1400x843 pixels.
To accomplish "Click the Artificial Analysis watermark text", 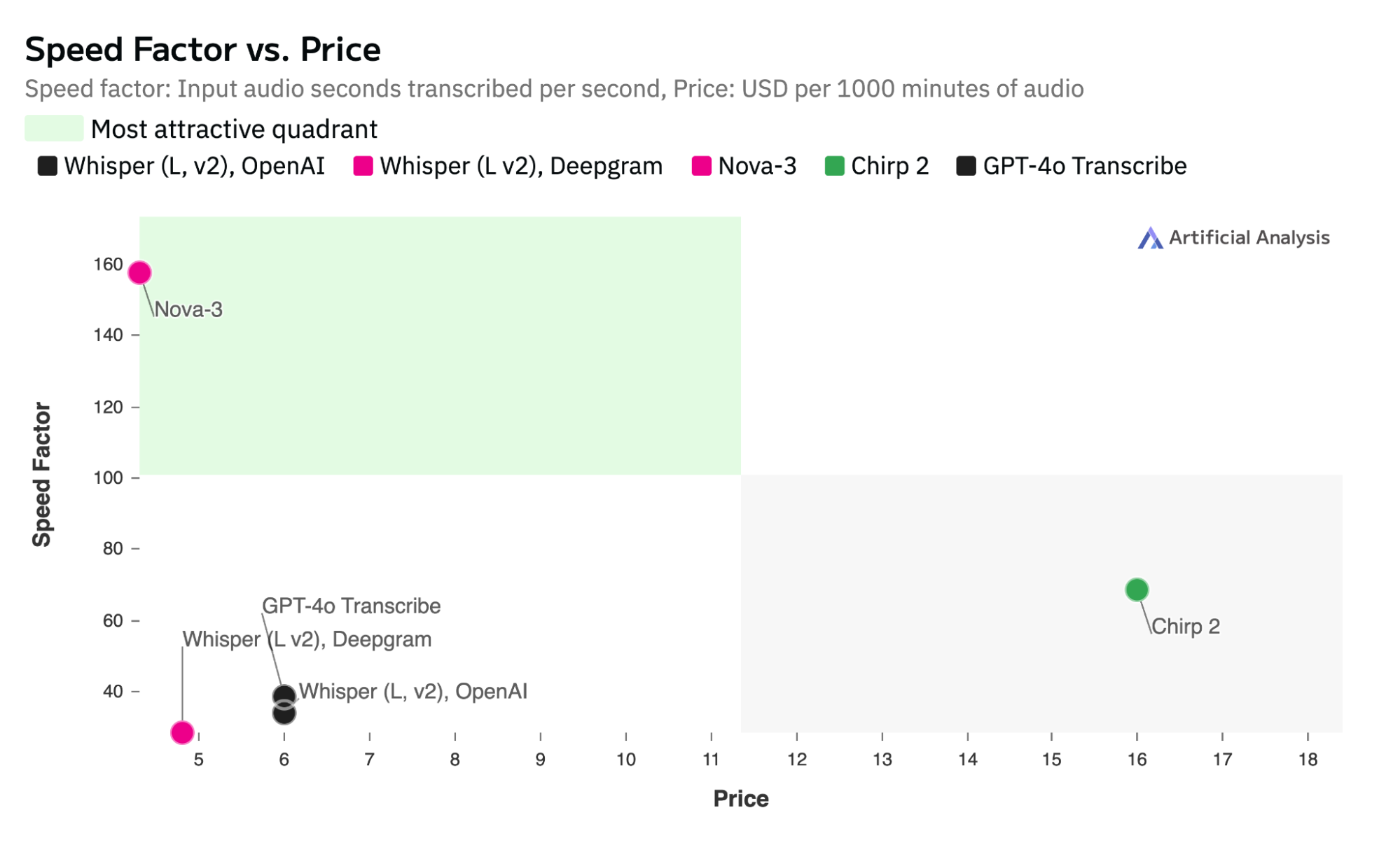I will pyautogui.click(x=1249, y=238).
